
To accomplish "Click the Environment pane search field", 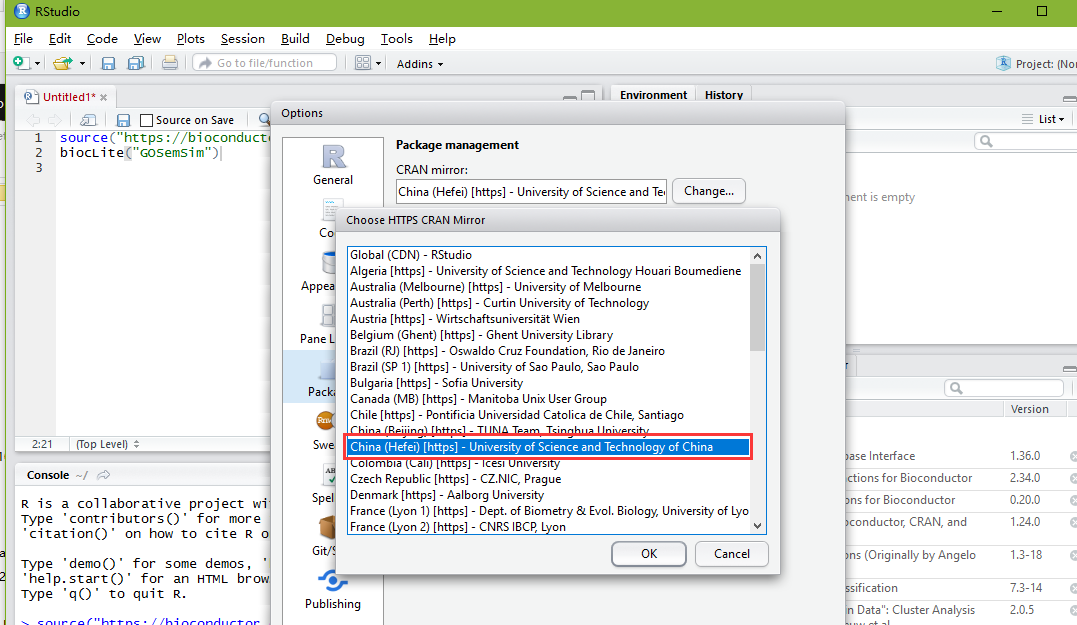I will click(1027, 141).
